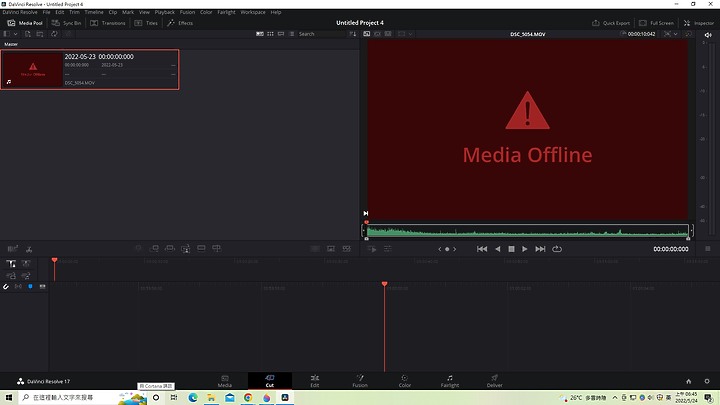Screen dimensions: 720x405
Task: Click the sync clips icon
Action: (x=54, y=34)
